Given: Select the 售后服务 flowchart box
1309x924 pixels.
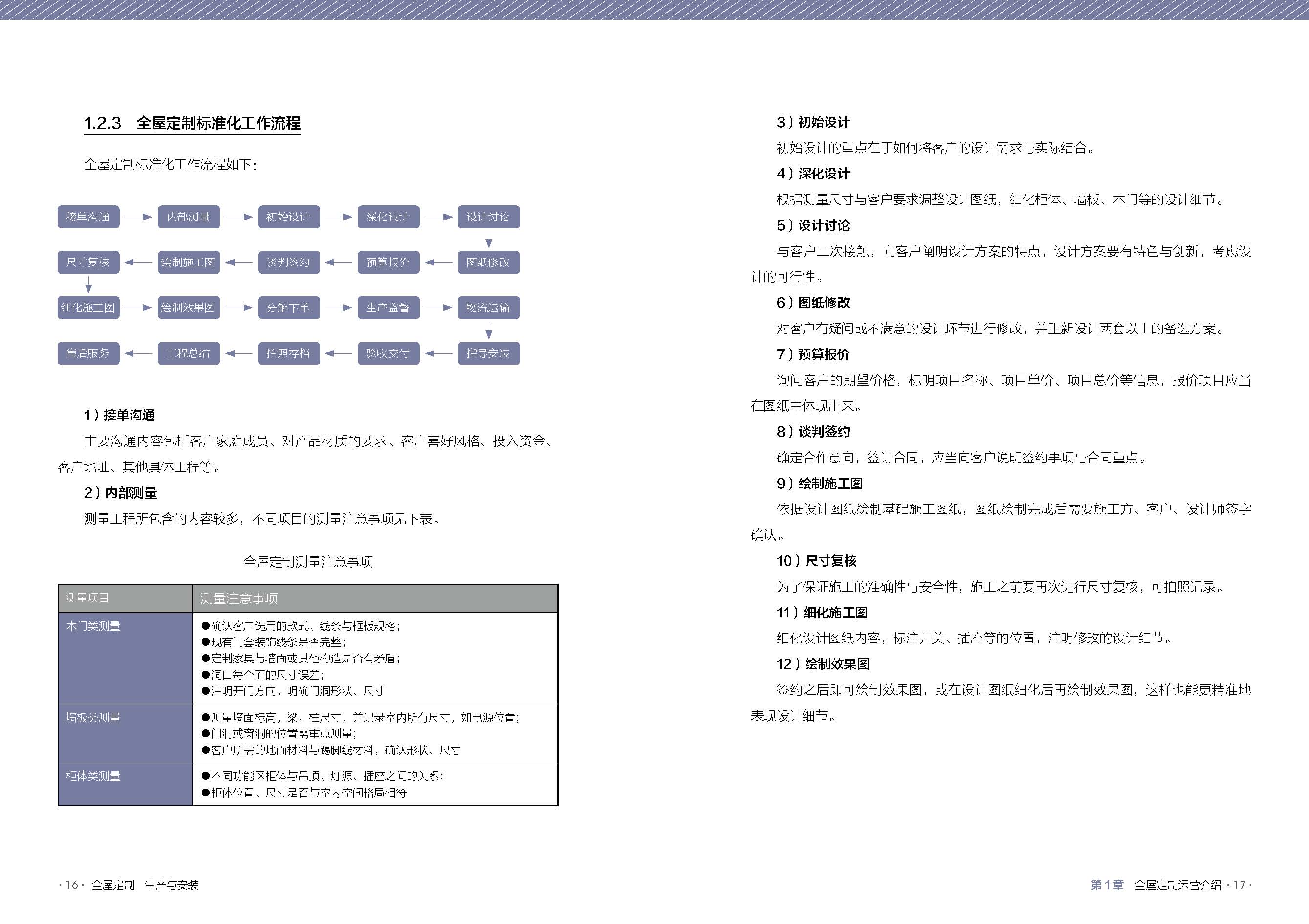Looking at the screenshot, I should coord(88,353).
